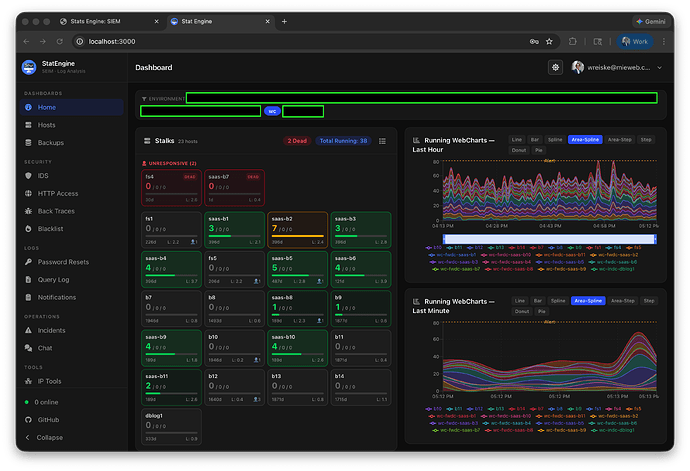This screenshot has height=471, width=690.
Task: Open the Blacklist section
Action: (x=50, y=228)
